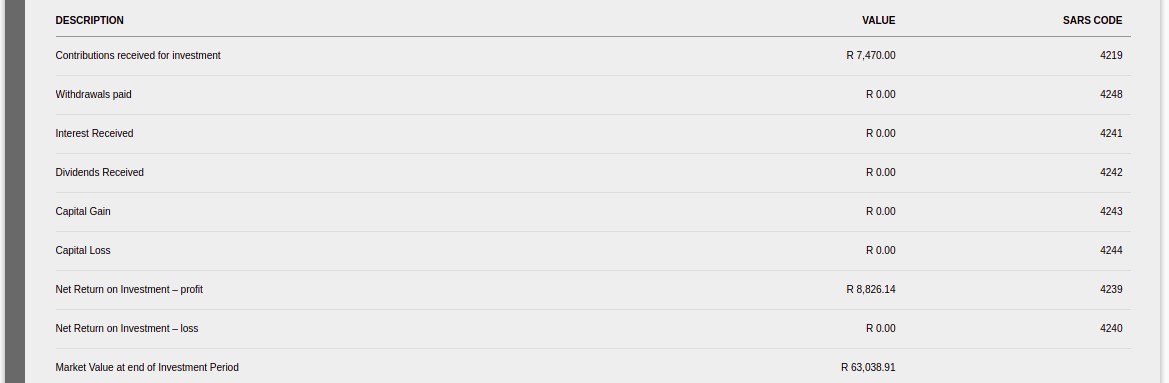Click SARS code 4242

1111,172
